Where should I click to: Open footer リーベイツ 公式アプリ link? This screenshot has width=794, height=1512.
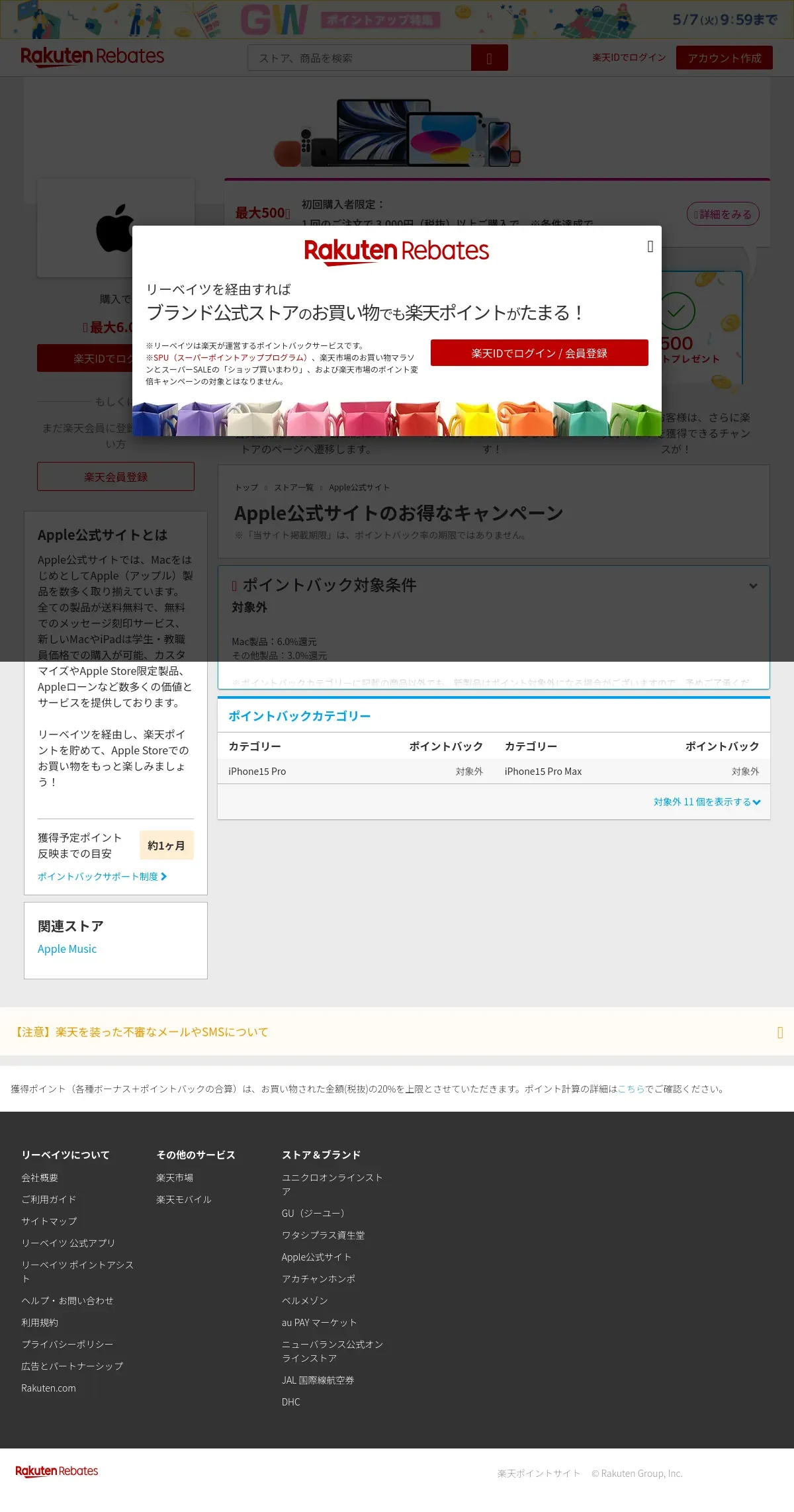68,1243
